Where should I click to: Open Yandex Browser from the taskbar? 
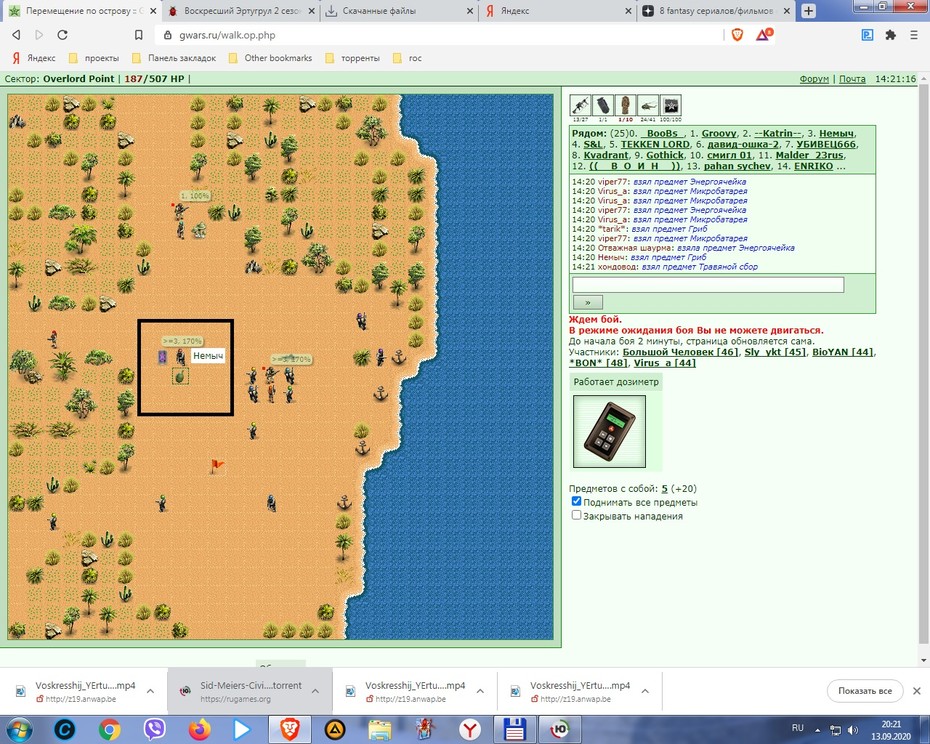tap(470, 729)
